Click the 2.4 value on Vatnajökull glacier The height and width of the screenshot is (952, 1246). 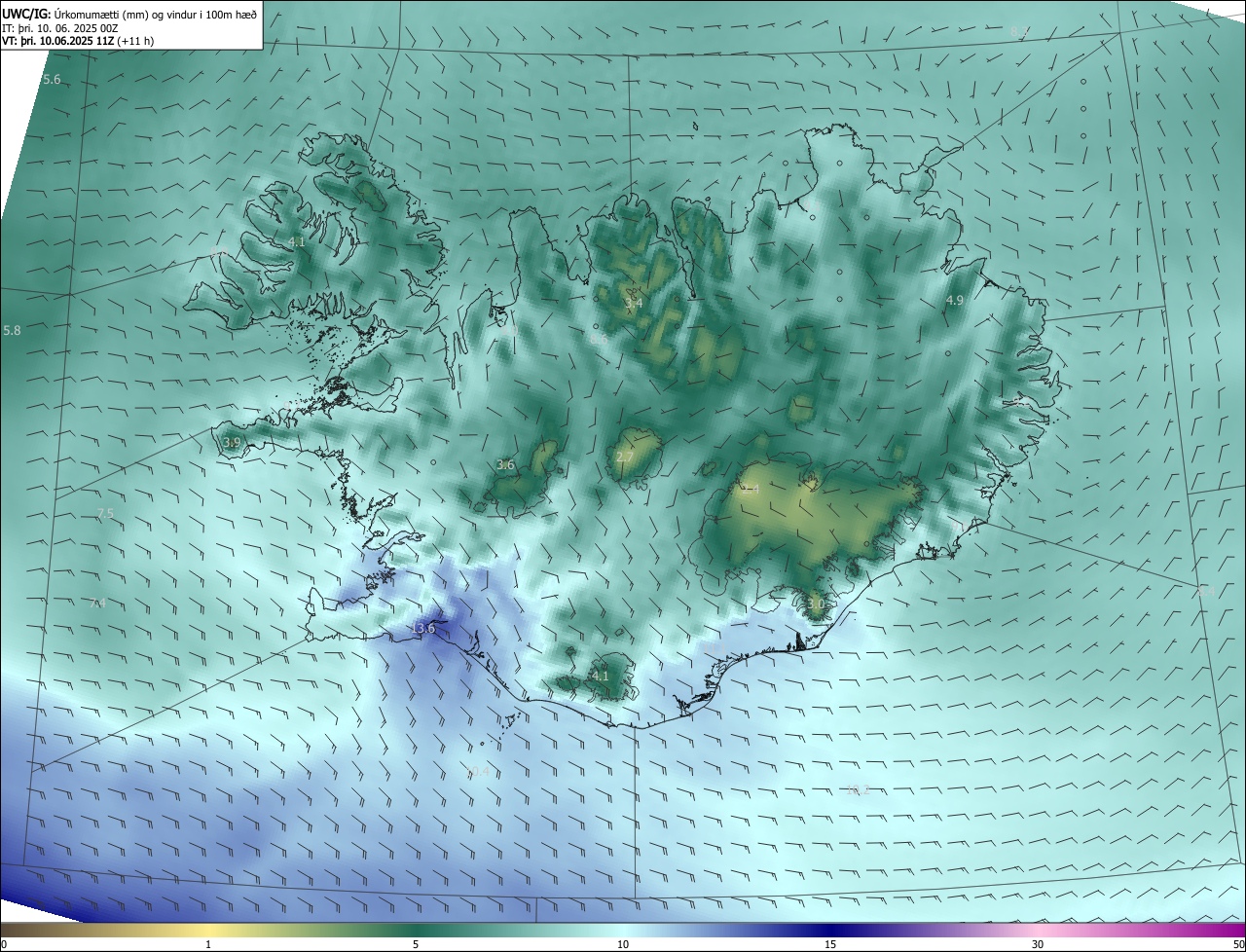click(750, 489)
